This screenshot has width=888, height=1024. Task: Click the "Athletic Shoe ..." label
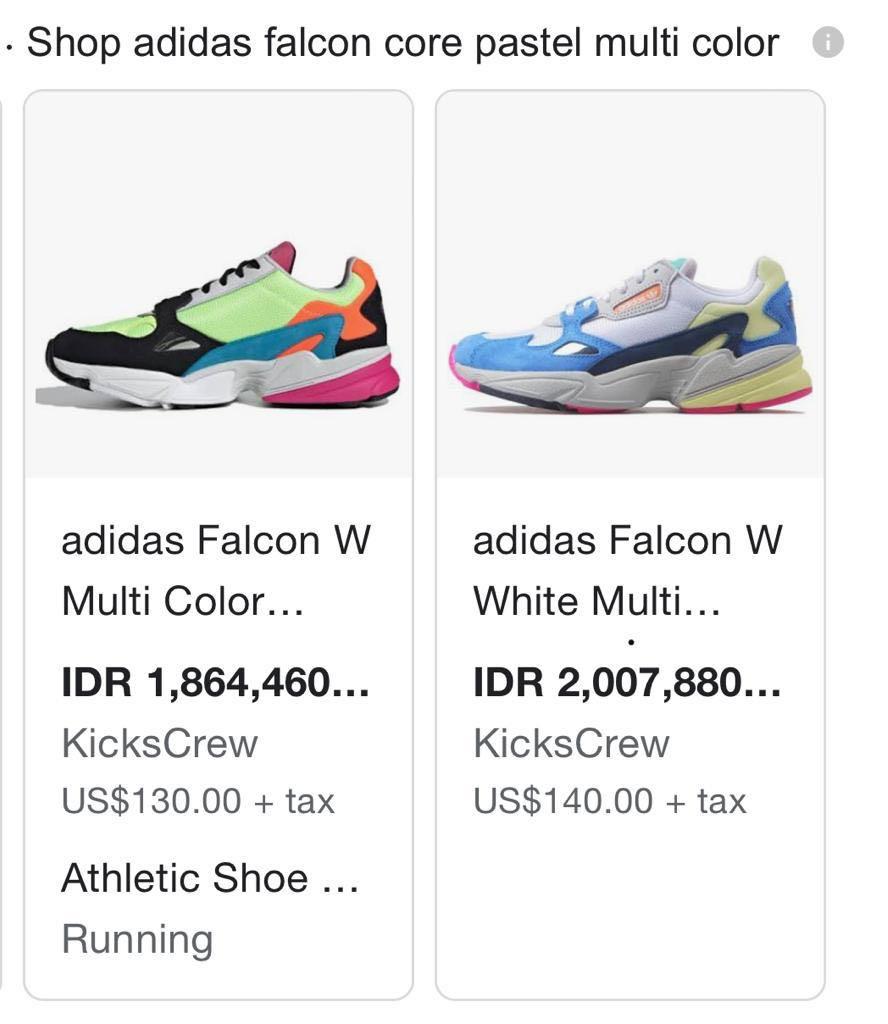tap(210, 878)
